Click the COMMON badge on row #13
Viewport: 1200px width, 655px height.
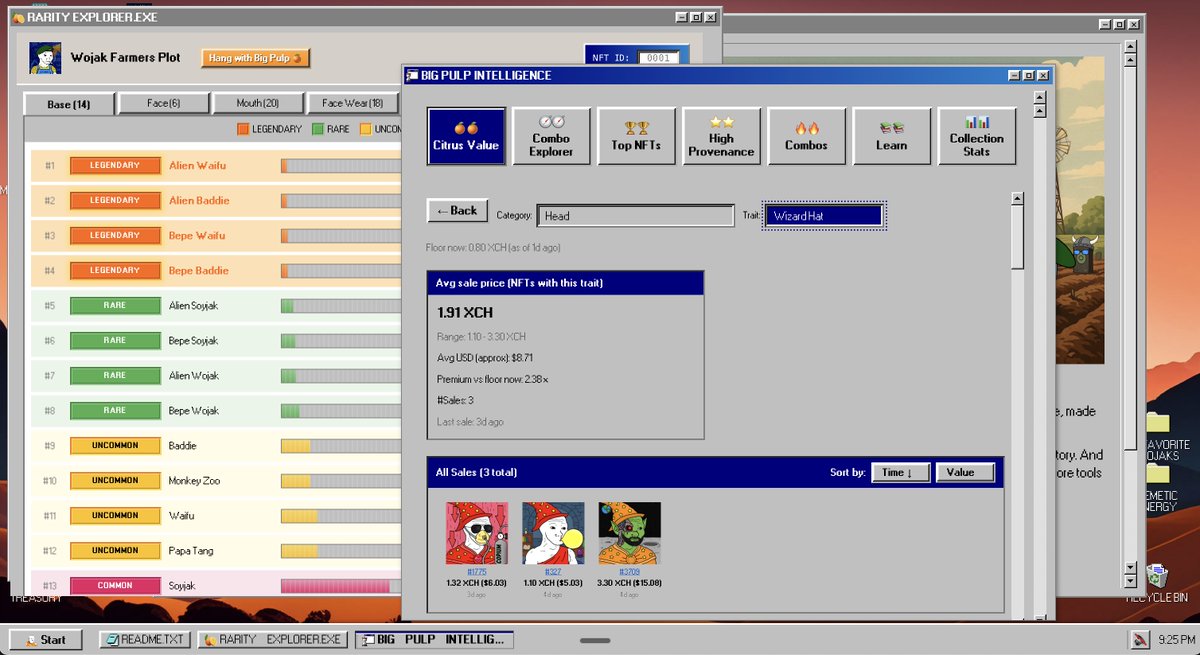pyautogui.click(x=115, y=585)
